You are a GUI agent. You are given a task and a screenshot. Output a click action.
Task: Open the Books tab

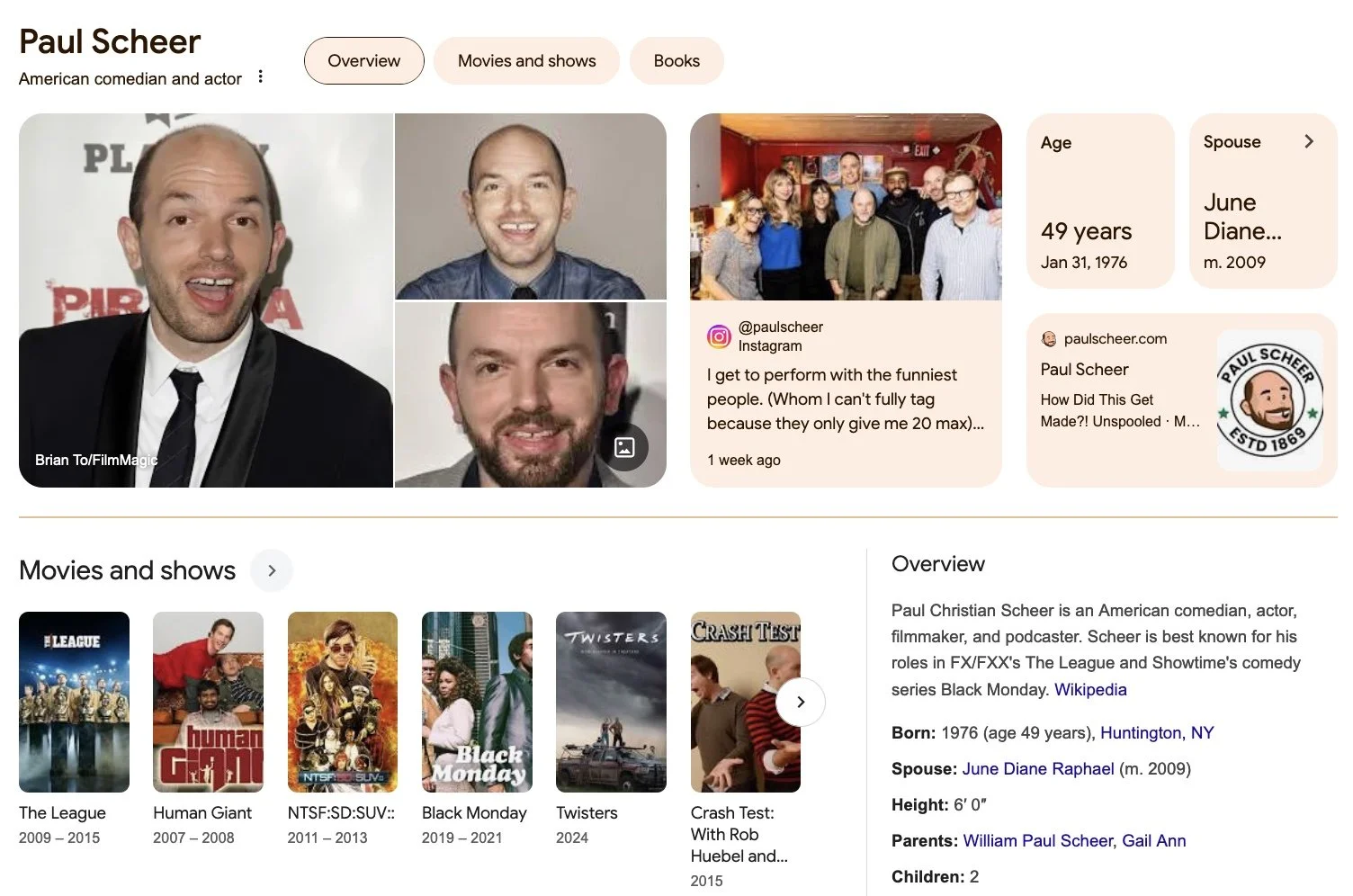click(x=676, y=60)
